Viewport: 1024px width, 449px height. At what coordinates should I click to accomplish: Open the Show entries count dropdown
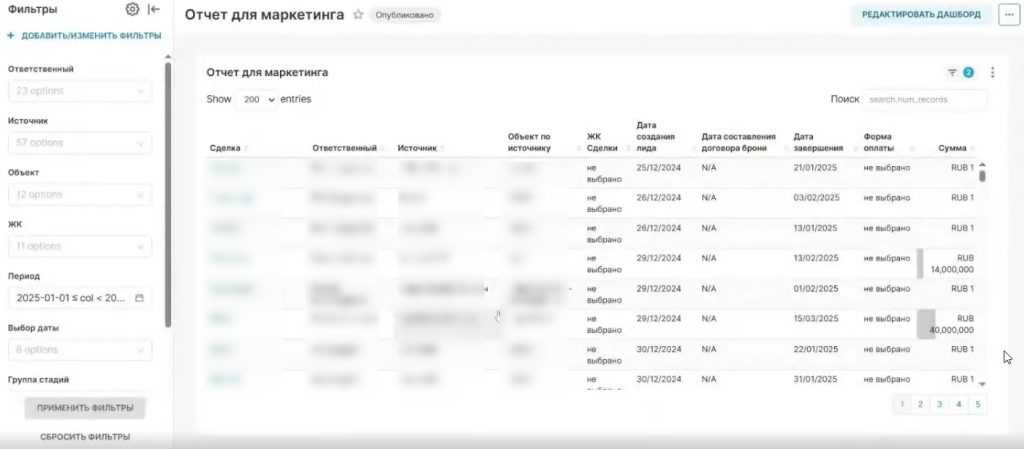point(258,100)
